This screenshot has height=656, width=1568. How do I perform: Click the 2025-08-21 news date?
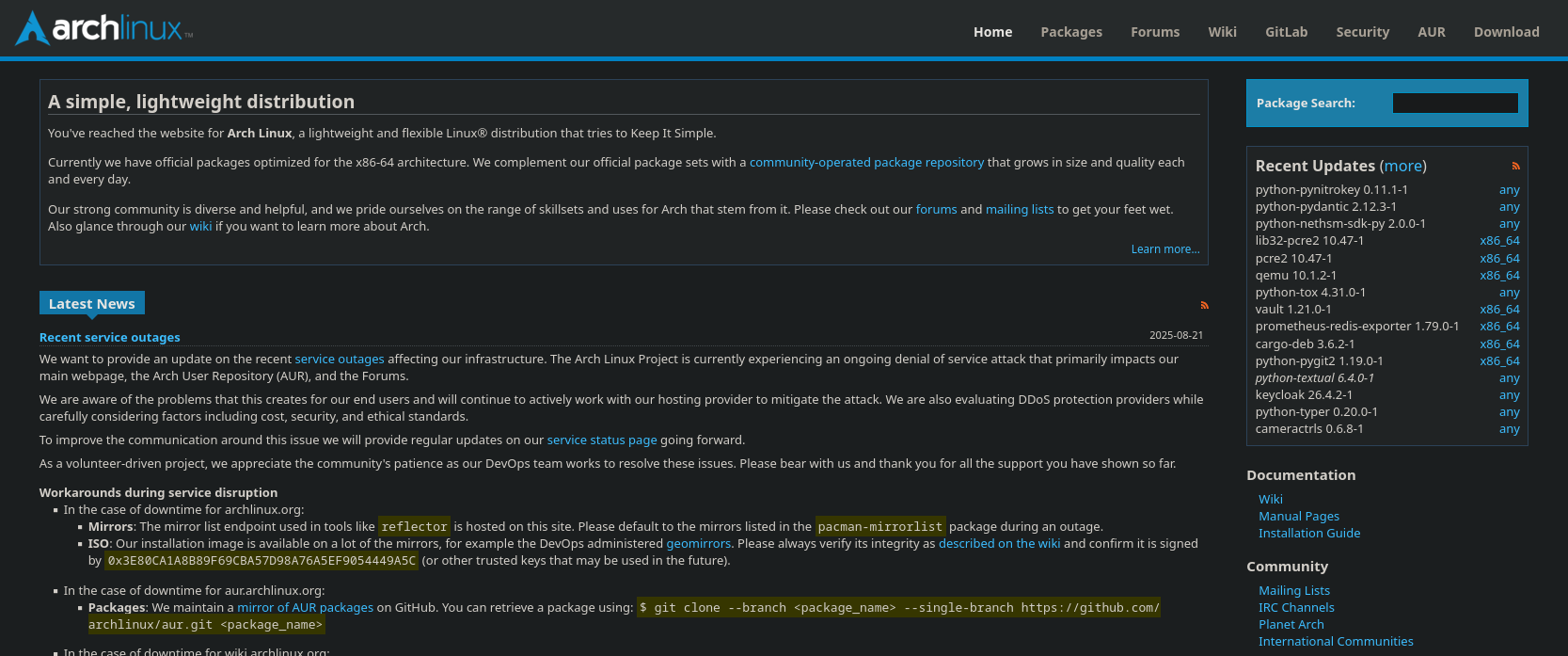tap(1176, 335)
